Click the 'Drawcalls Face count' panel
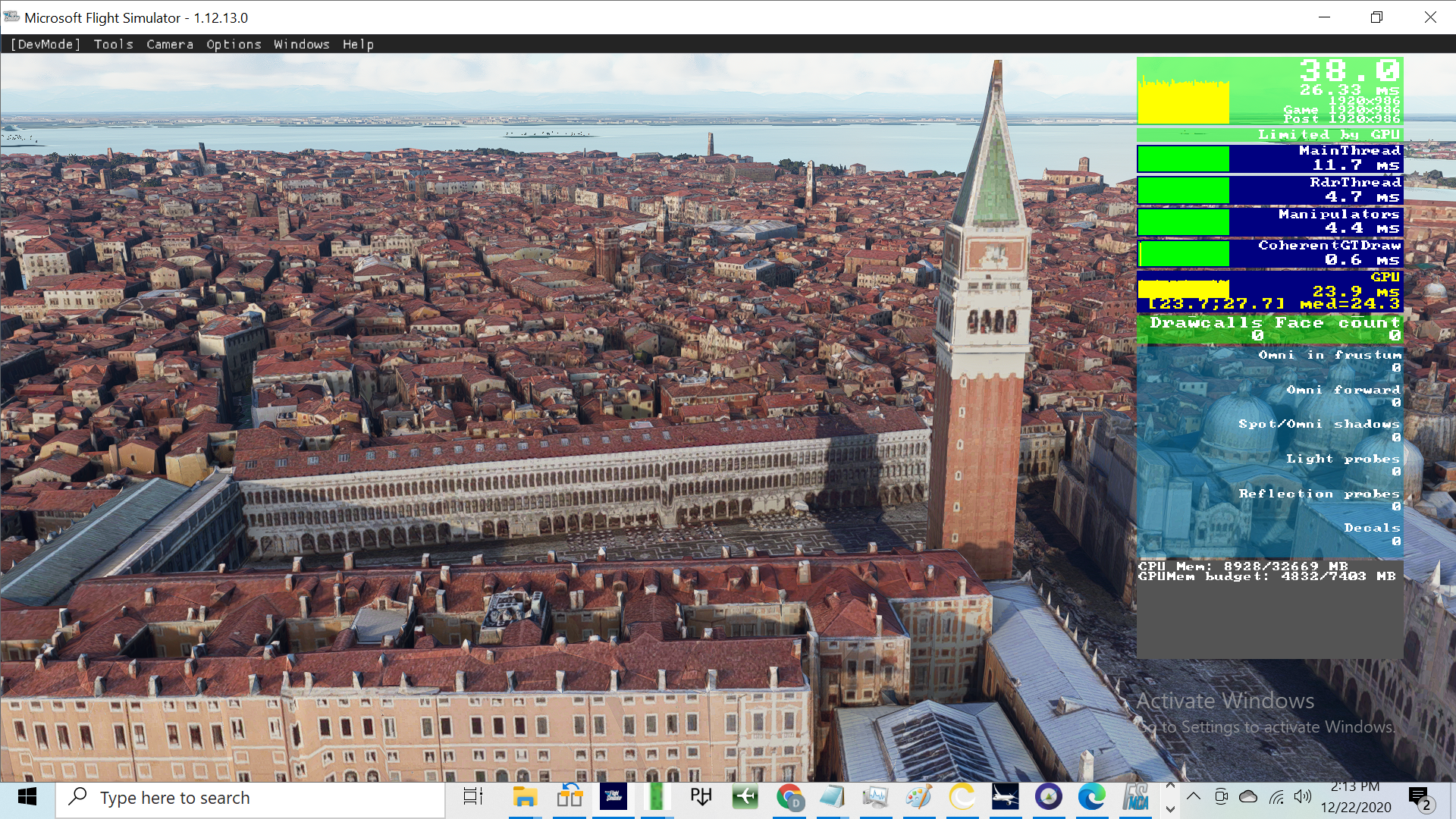Image resolution: width=1456 pixels, height=819 pixels. 1270,329
